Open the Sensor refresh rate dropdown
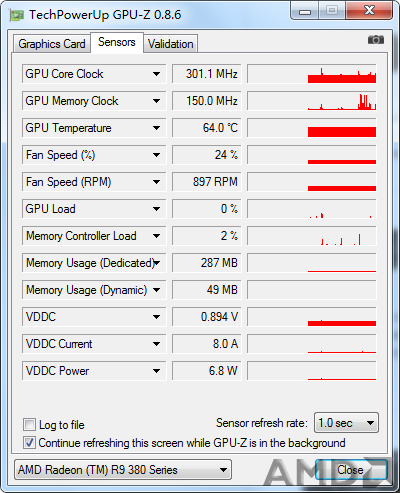Image resolution: width=400 pixels, height=493 pixels. point(346,423)
